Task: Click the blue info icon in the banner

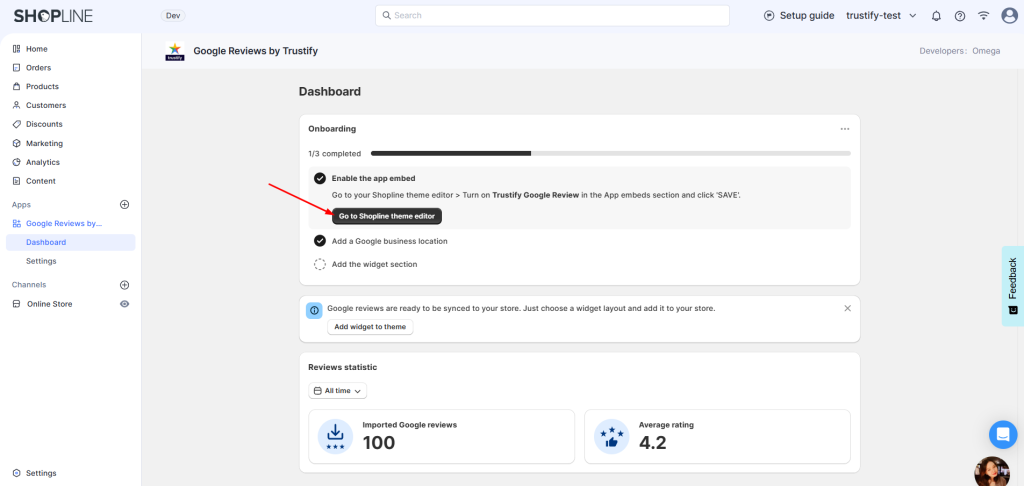Action: point(314,310)
